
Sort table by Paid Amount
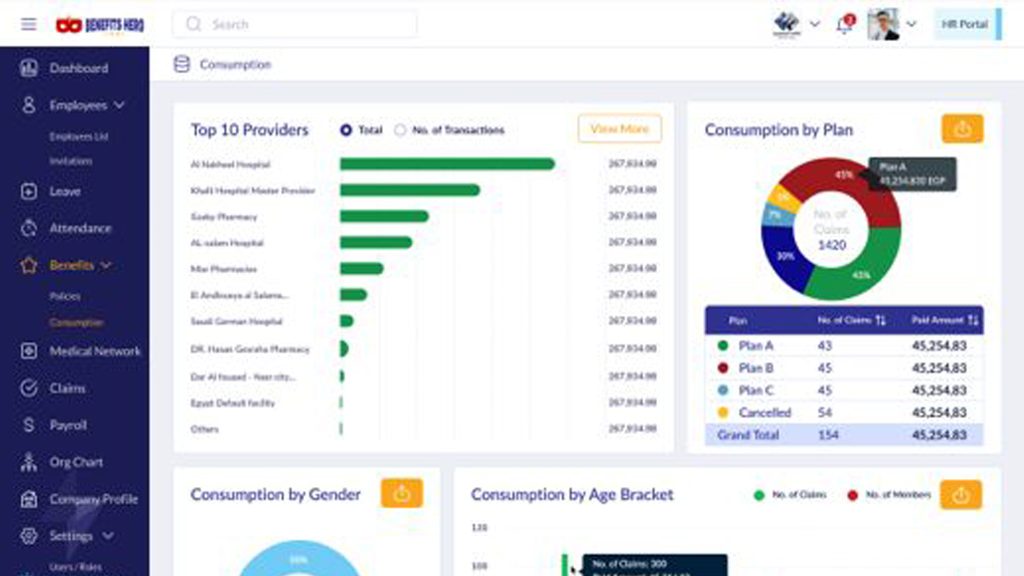973,320
